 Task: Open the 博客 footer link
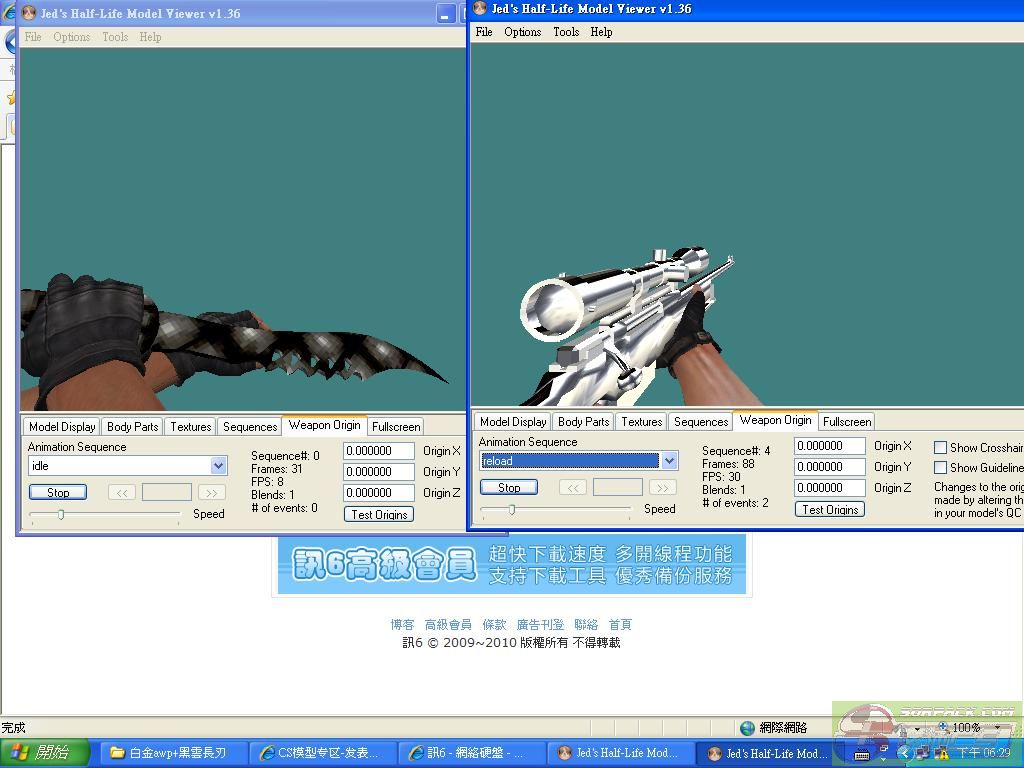[402, 624]
